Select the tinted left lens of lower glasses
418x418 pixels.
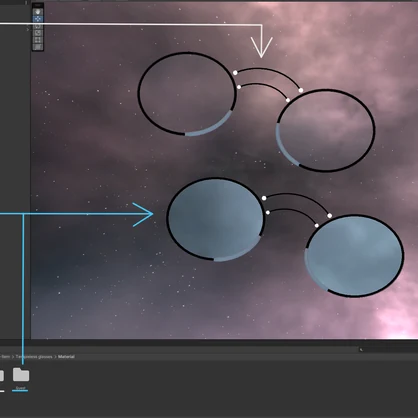pos(216,218)
